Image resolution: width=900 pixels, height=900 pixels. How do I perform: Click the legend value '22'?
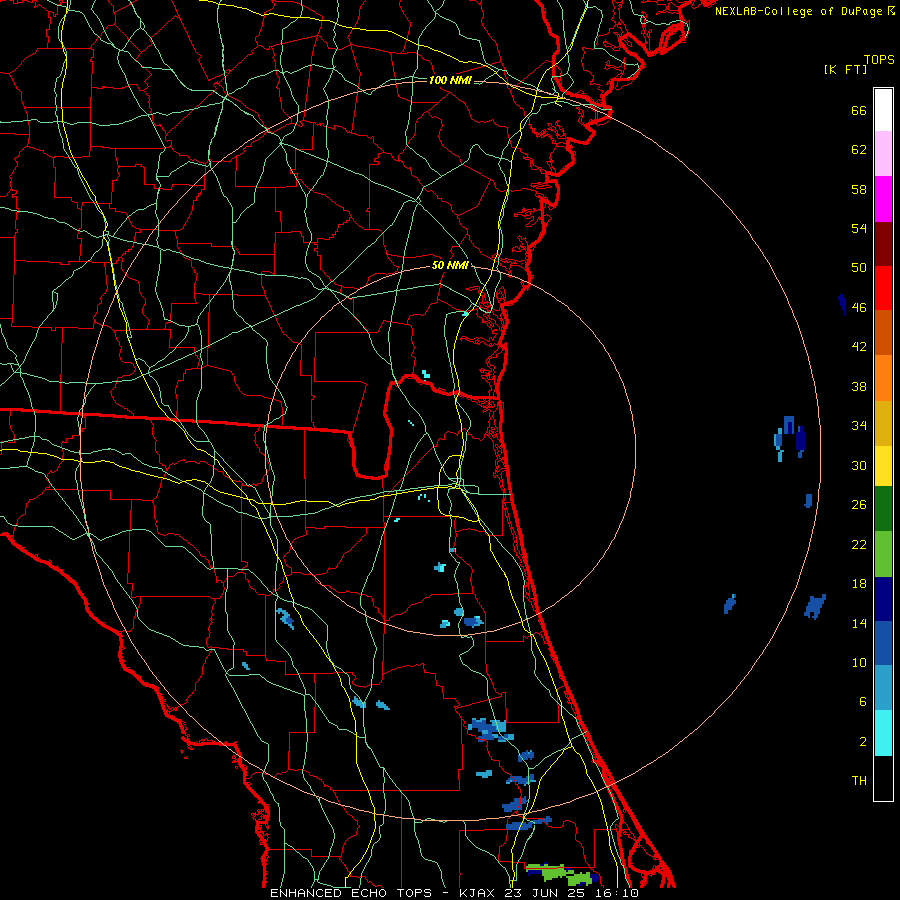tap(859, 544)
